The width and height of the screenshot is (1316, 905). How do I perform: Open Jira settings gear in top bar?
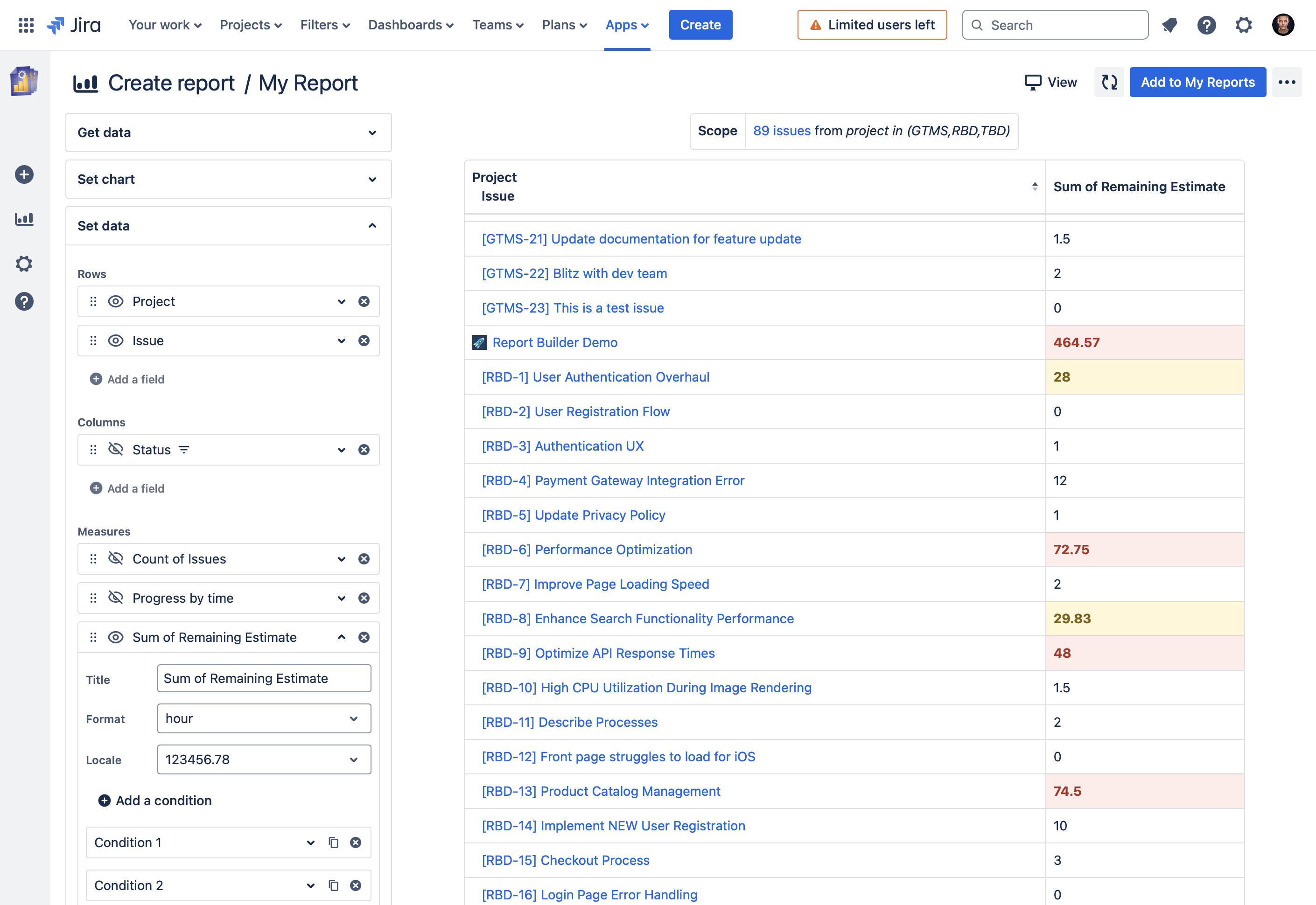1243,25
